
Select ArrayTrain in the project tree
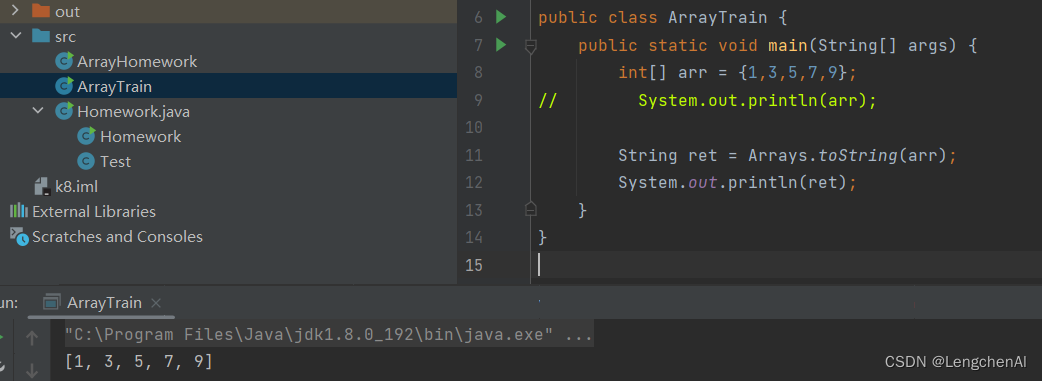114,86
